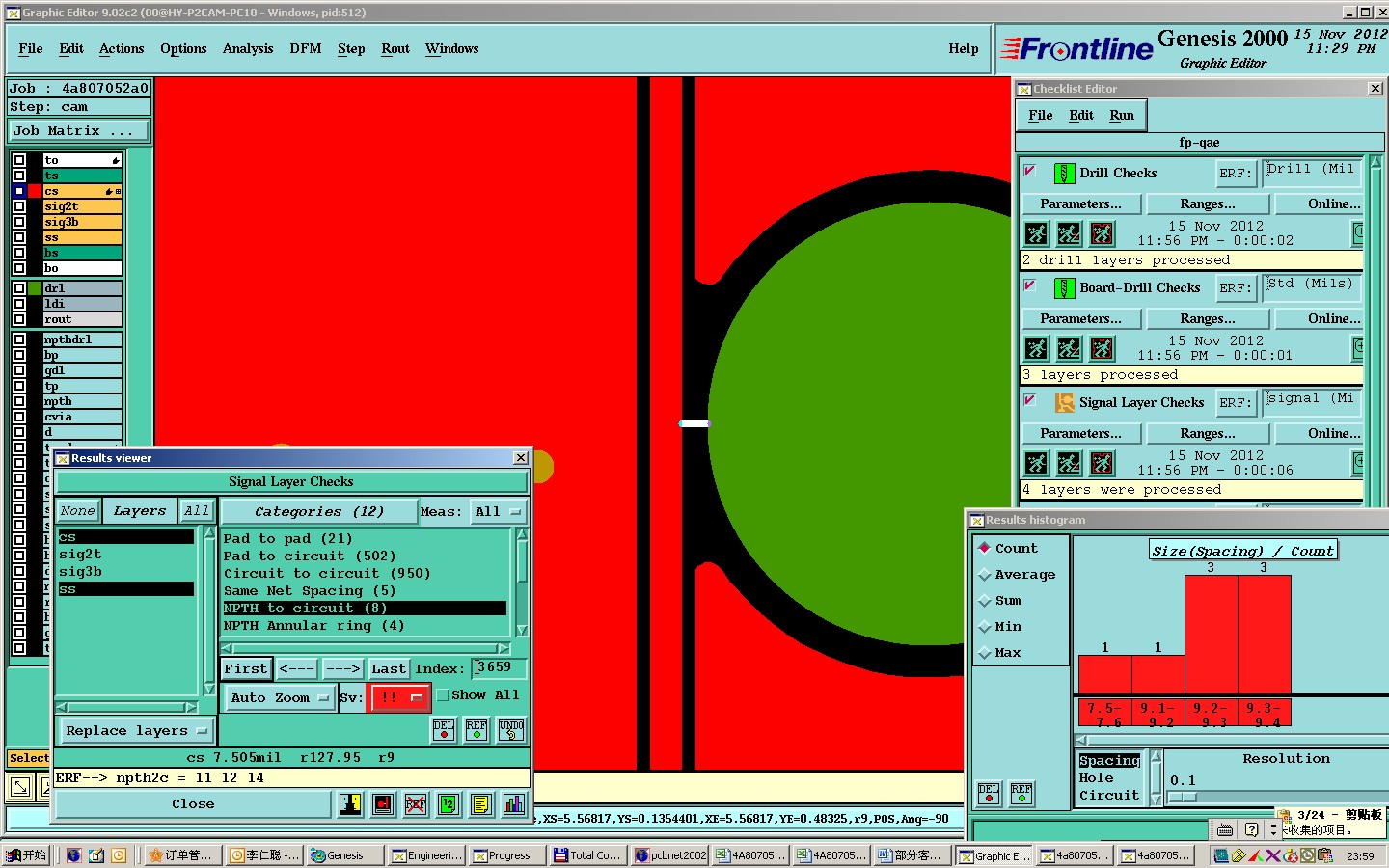Click the Signal Layer Checks orange icon

pyautogui.click(x=1064, y=403)
